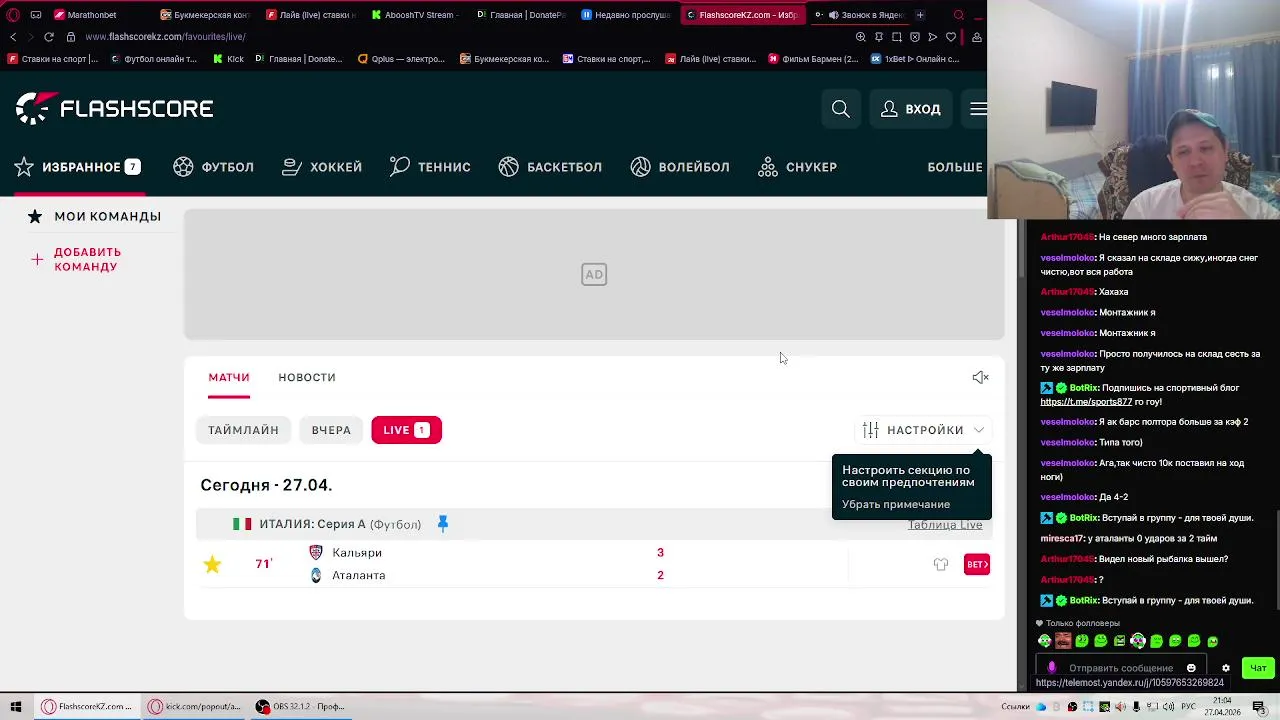Viewport: 1280px width, 720px height.
Task: Click the green Чат send button
Action: click(x=1258, y=668)
